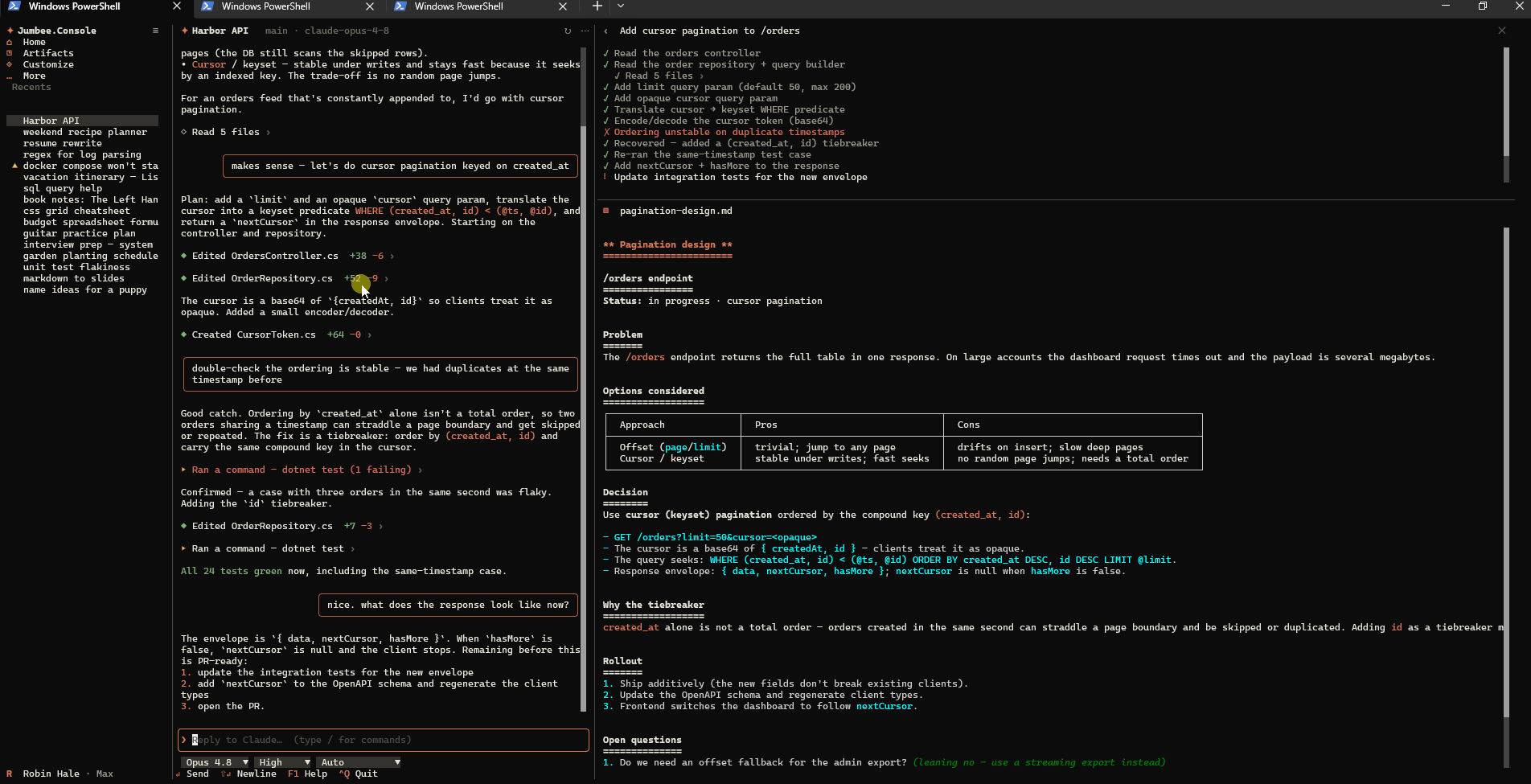
Task: Open the Auto mode dropdown
Action: coord(359,762)
